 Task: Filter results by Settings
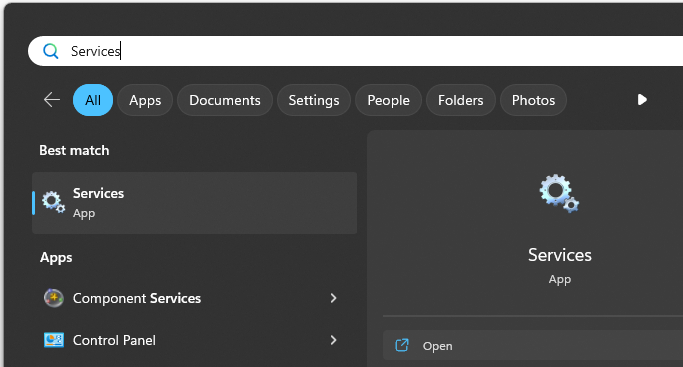click(314, 100)
